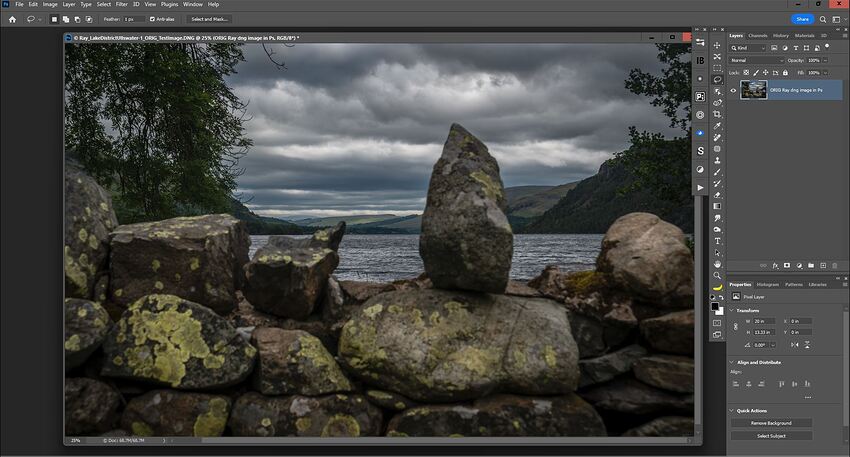Open the IB plugin panel icon

(x=700, y=61)
